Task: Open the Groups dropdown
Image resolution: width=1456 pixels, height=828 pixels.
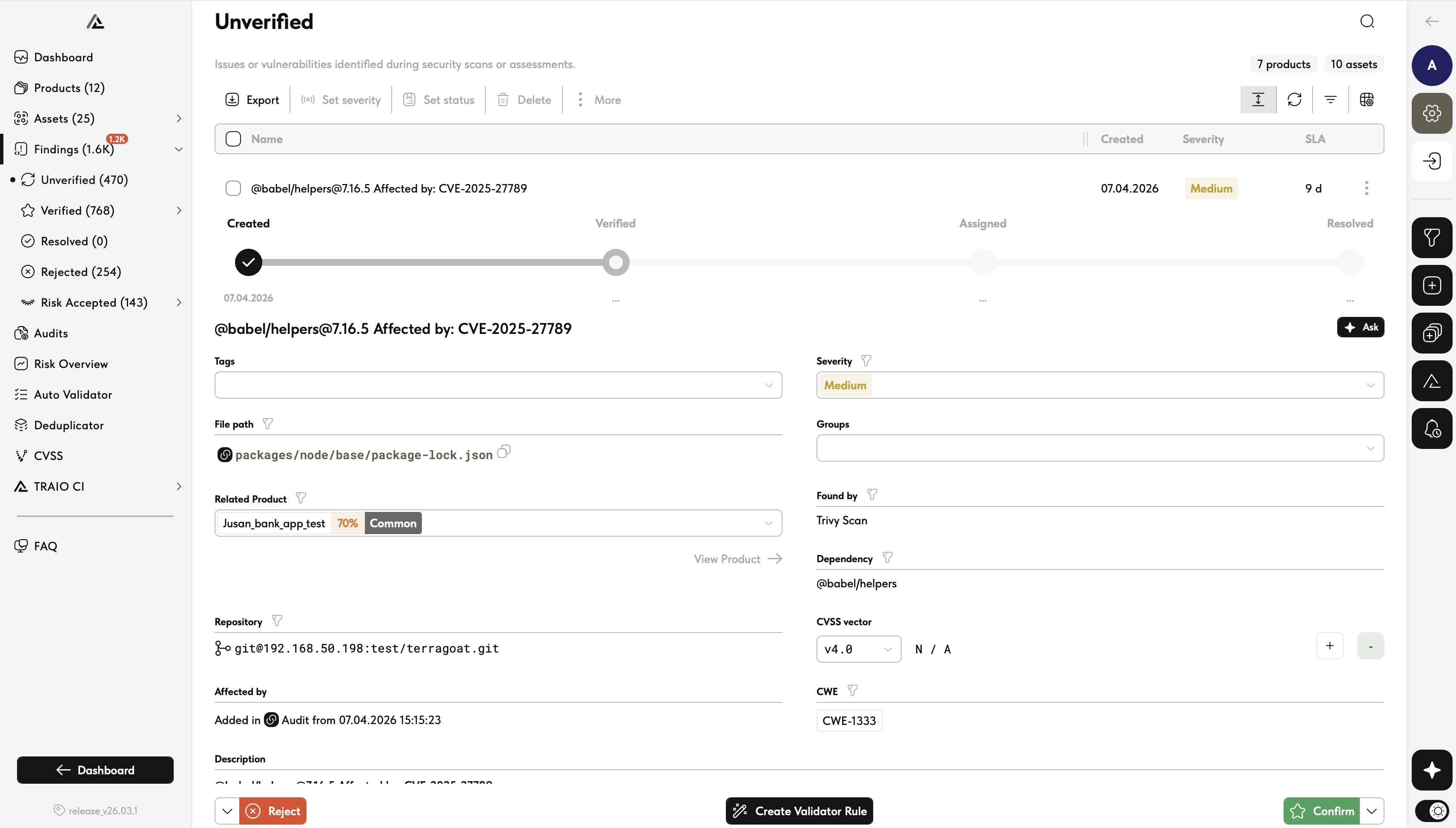Action: pyautogui.click(x=1100, y=448)
